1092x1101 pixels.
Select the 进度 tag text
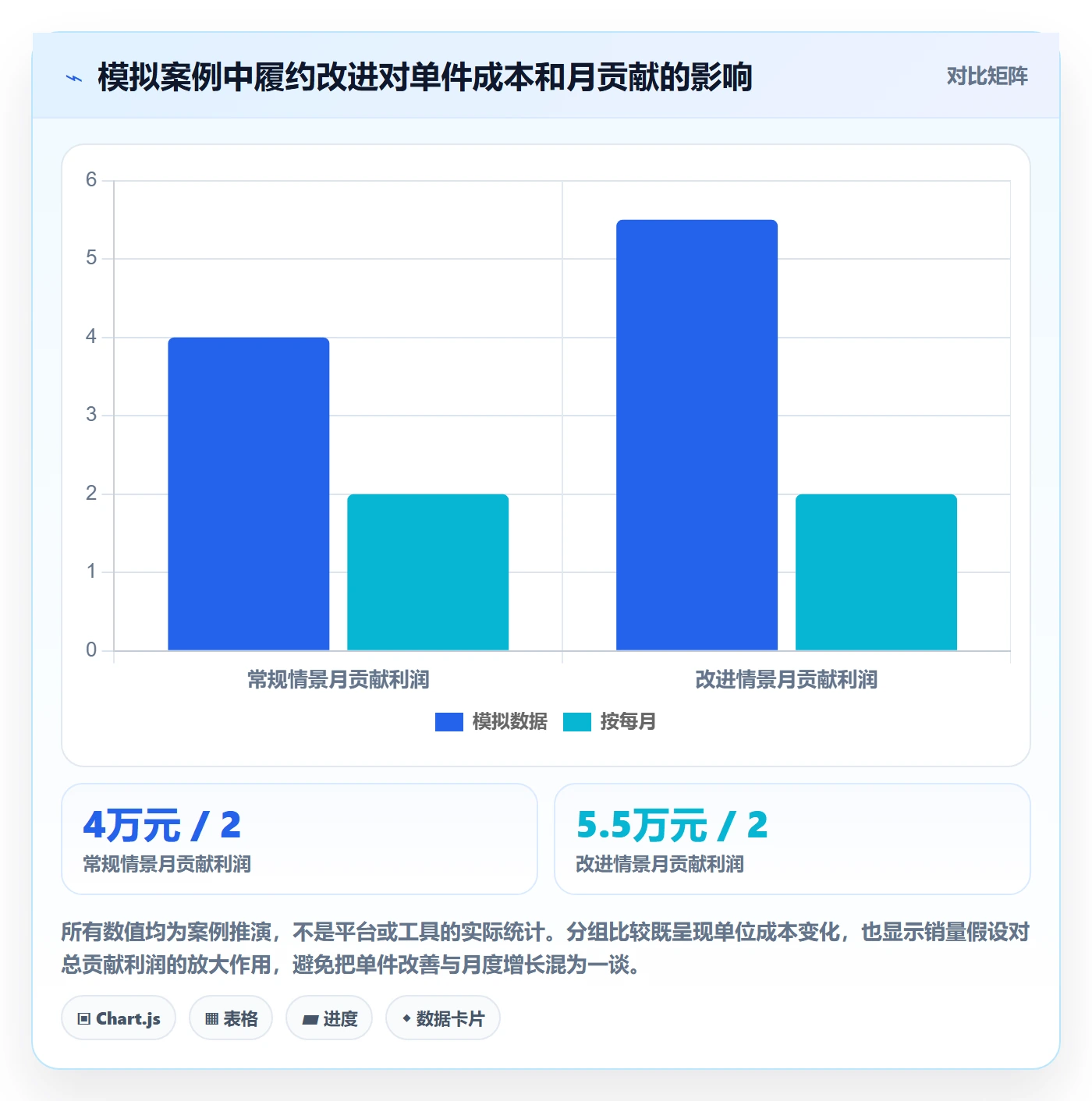[x=340, y=1018]
